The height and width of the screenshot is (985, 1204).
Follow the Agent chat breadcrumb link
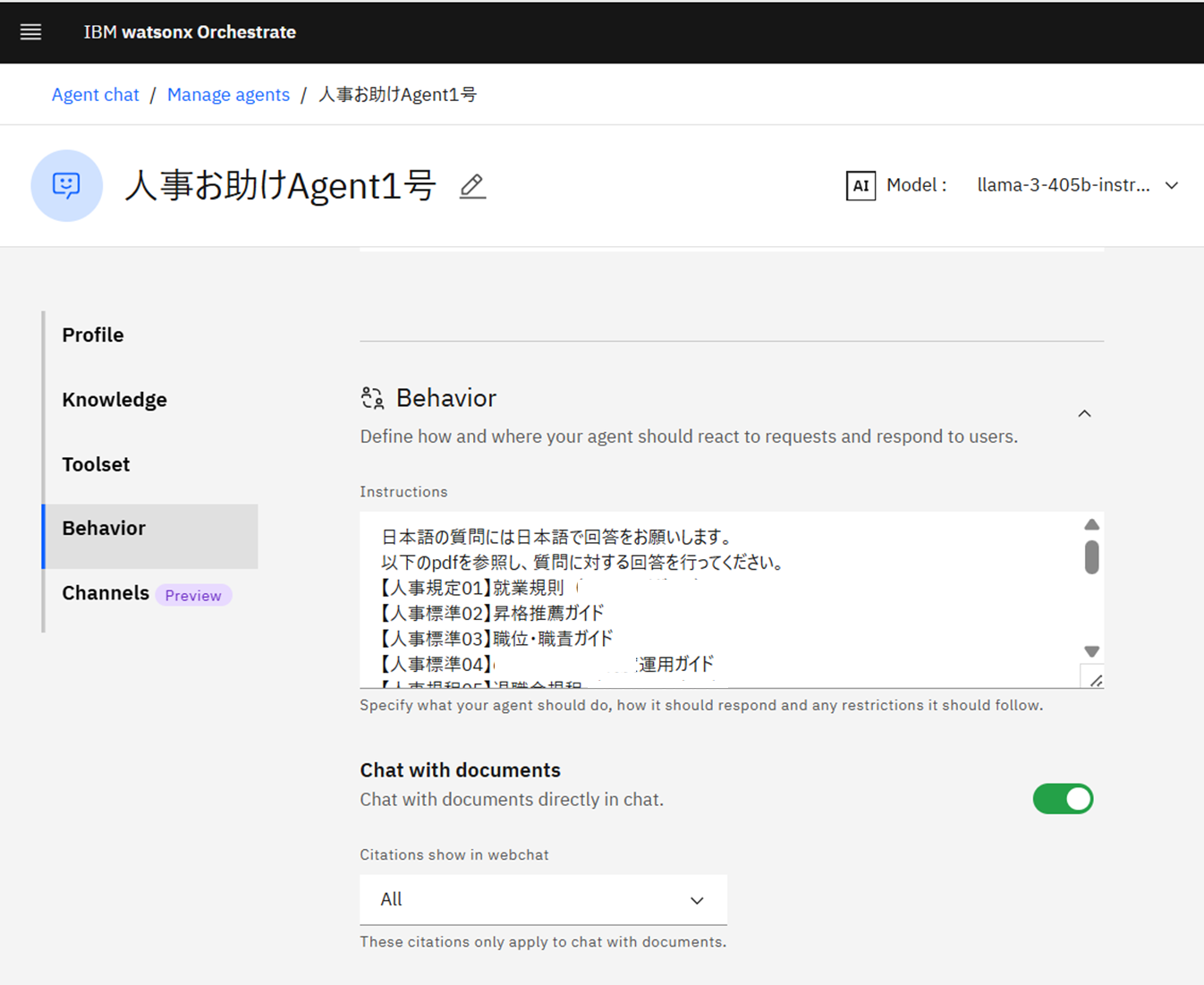pos(96,95)
